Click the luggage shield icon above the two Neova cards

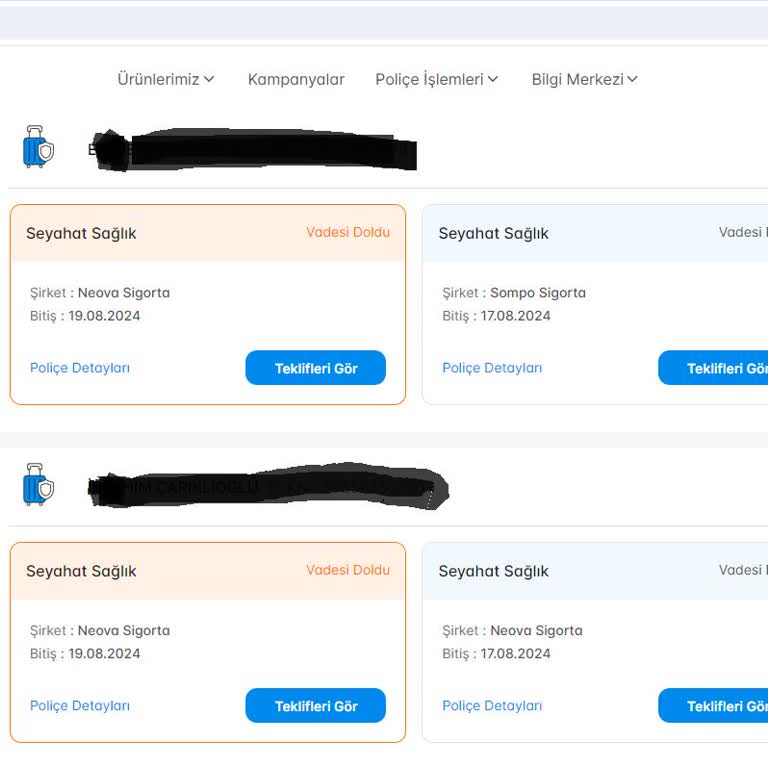pyautogui.click(x=38, y=484)
